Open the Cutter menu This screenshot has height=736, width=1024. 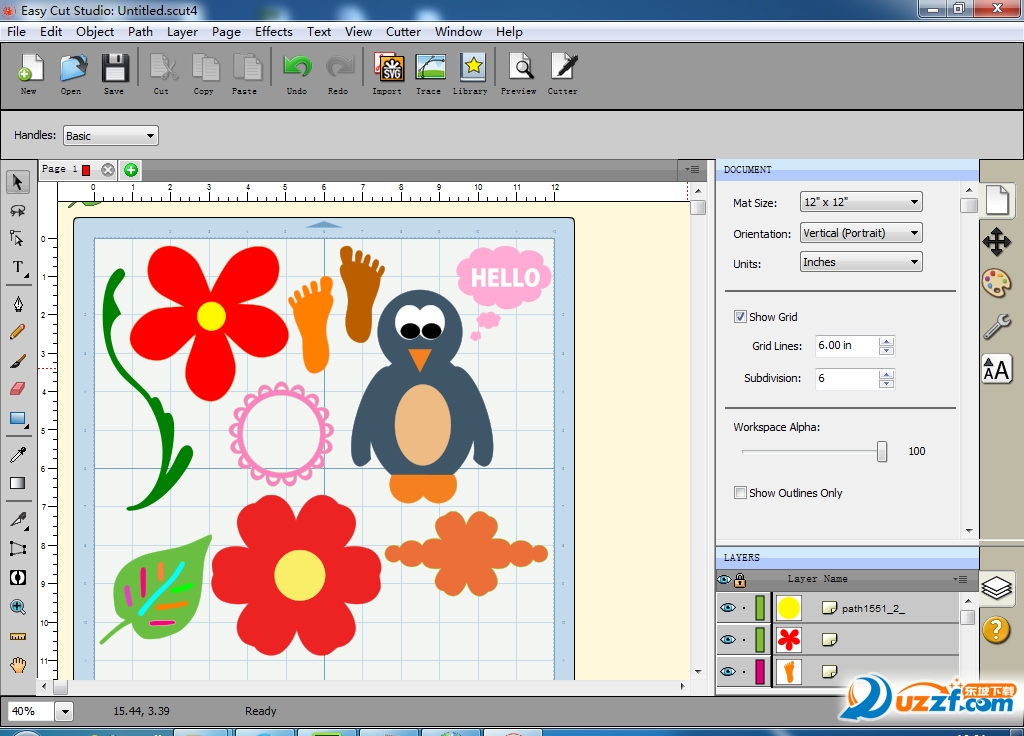[403, 31]
